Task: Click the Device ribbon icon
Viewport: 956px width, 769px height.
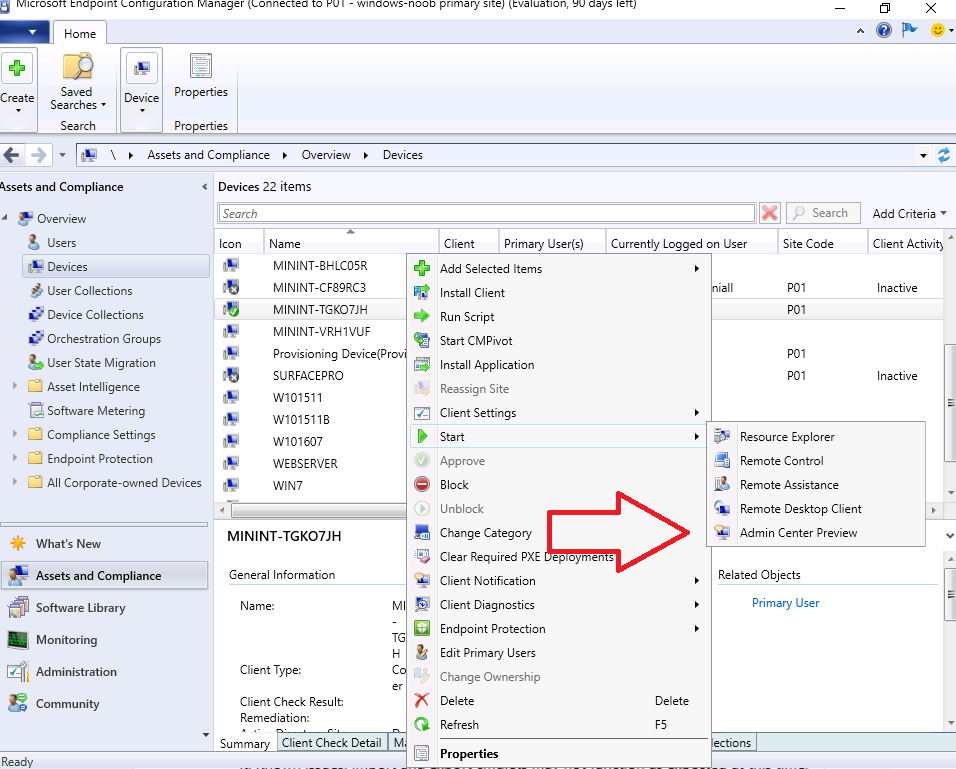Action: (x=141, y=68)
